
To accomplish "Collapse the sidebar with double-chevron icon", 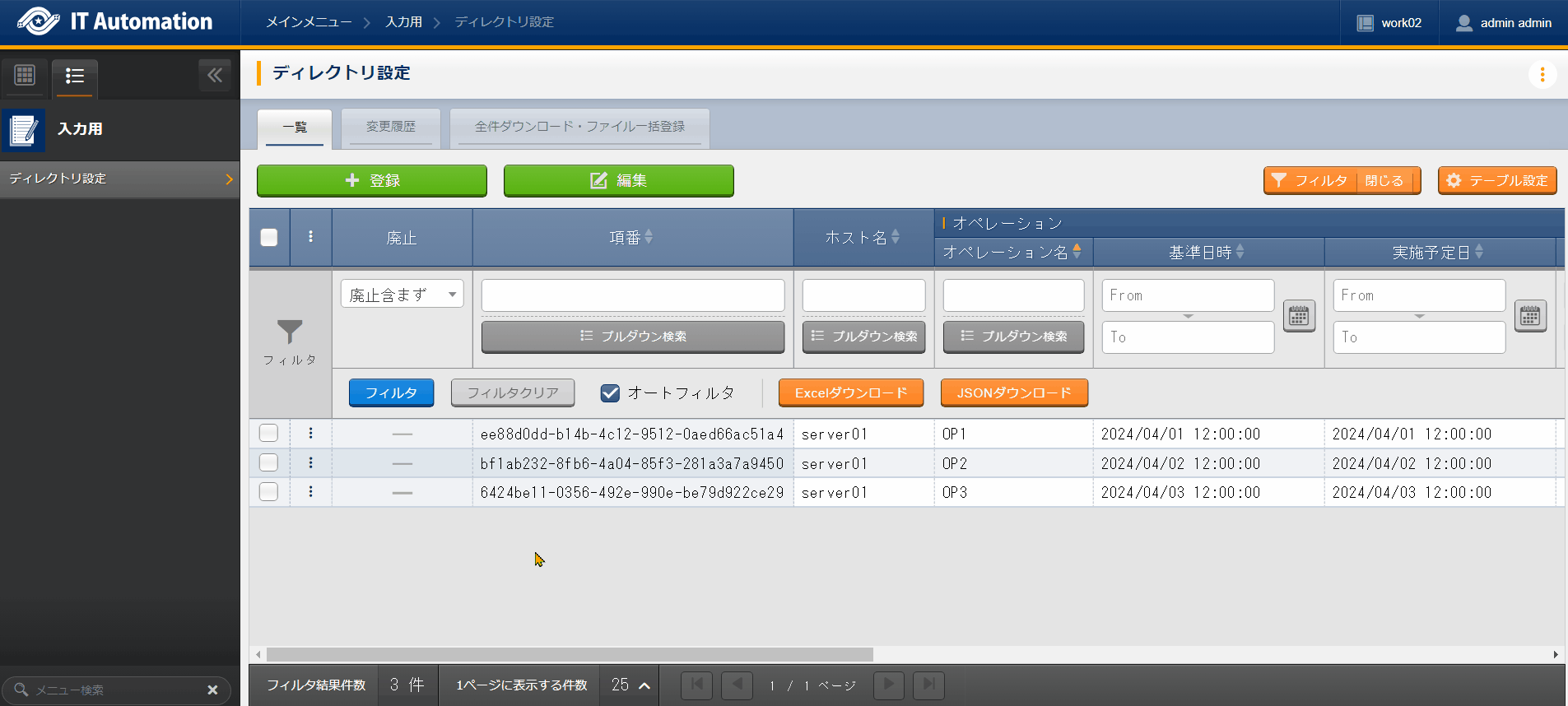I will click(x=215, y=76).
